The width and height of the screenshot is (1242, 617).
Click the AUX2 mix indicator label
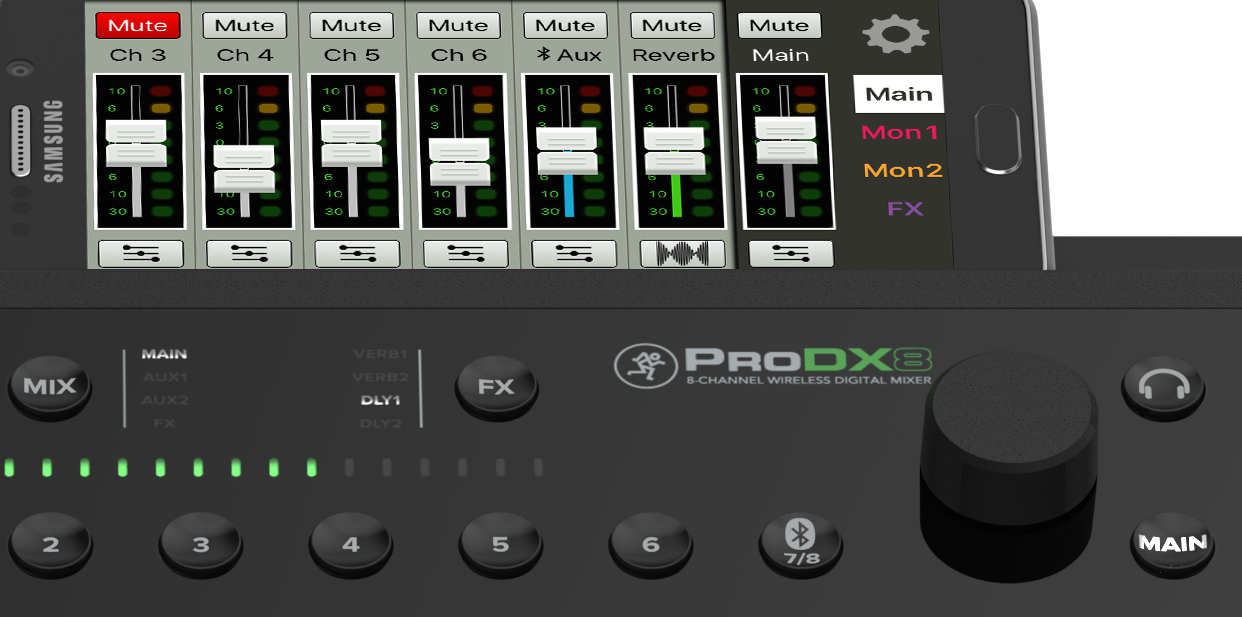[x=165, y=400]
